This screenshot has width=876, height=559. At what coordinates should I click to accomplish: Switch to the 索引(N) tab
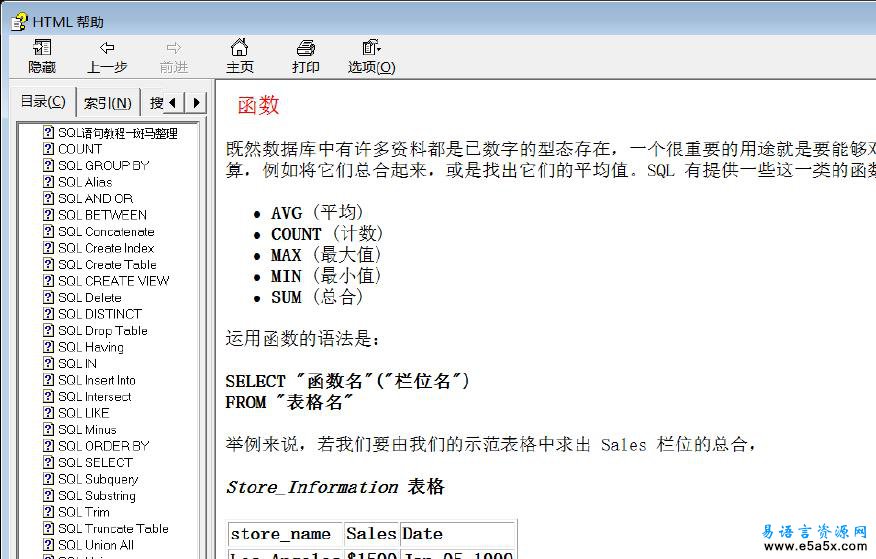click(108, 103)
